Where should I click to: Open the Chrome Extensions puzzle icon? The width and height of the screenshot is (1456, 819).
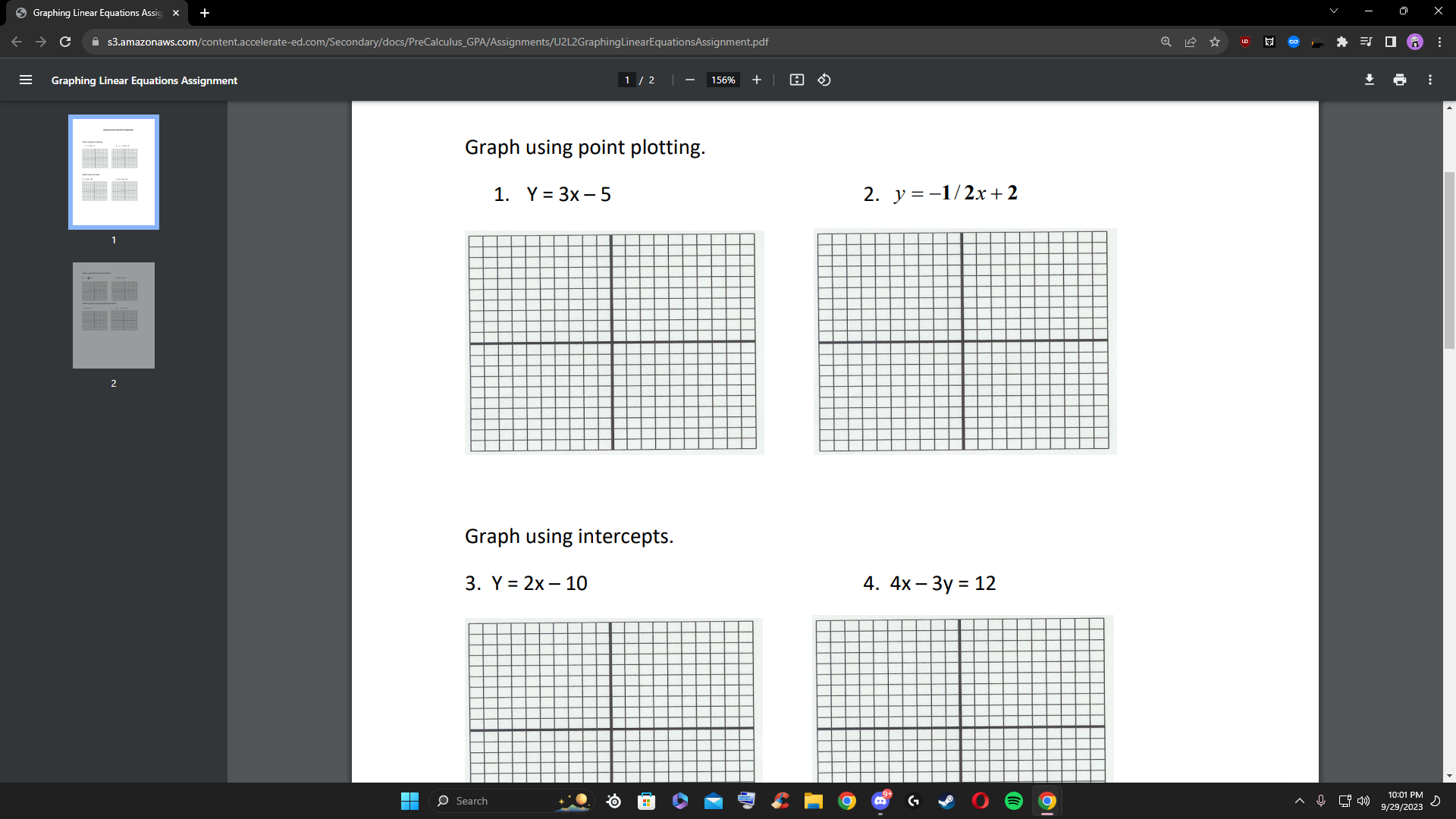coord(1341,42)
